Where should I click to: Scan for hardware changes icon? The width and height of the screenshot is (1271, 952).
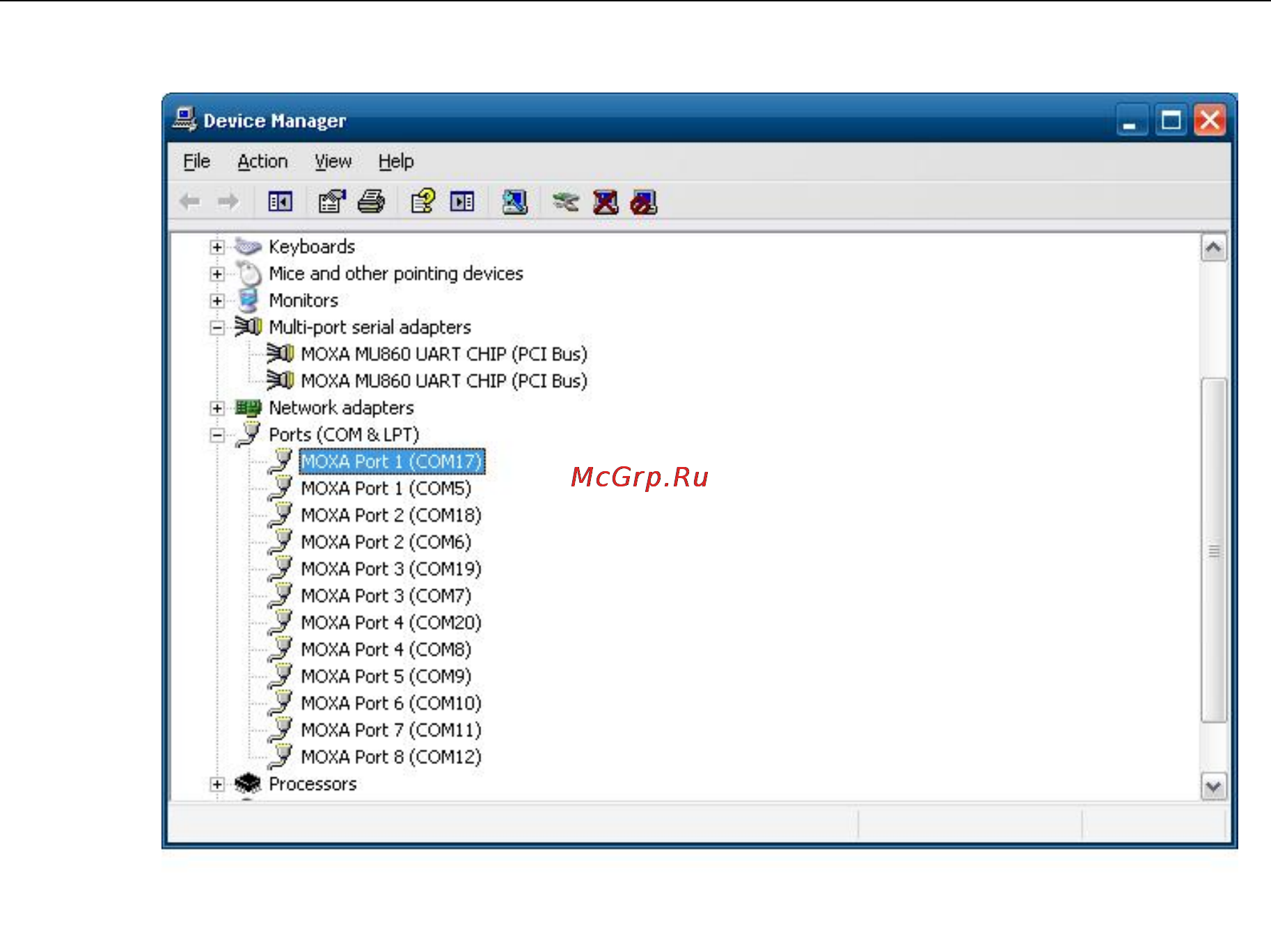click(514, 203)
